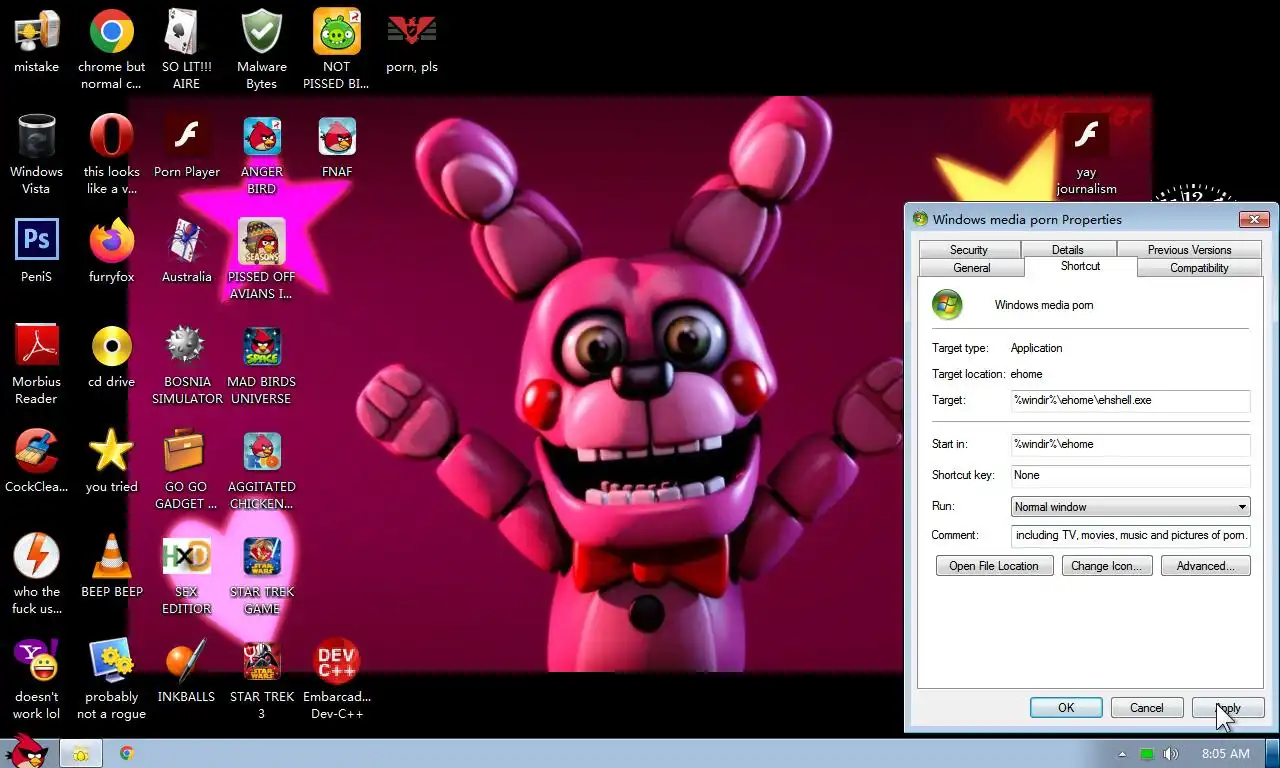This screenshot has width=1280, height=768.
Task: Open the Windows Vista recycle bin icon
Action: point(37,153)
